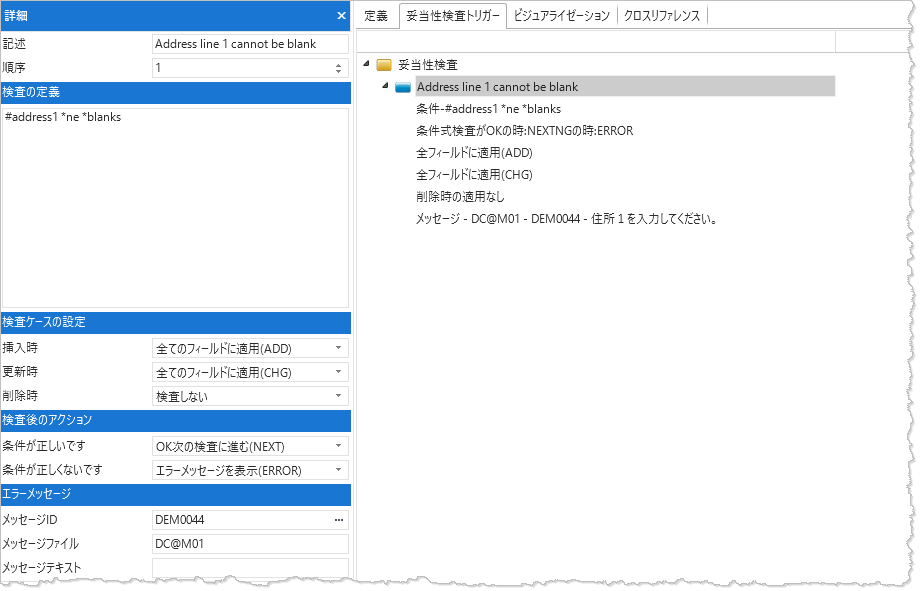Click the 検査の定義 section header
This screenshot has height=591, width=920.
click(175, 93)
